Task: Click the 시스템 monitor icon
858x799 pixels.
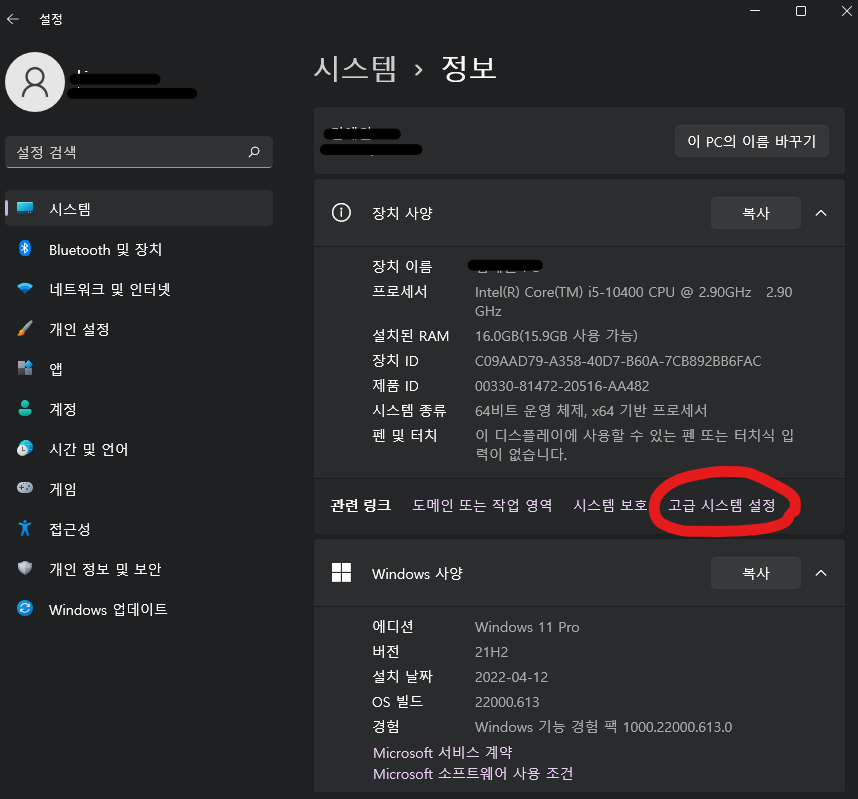Action: pyautogui.click(x=25, y=208)
